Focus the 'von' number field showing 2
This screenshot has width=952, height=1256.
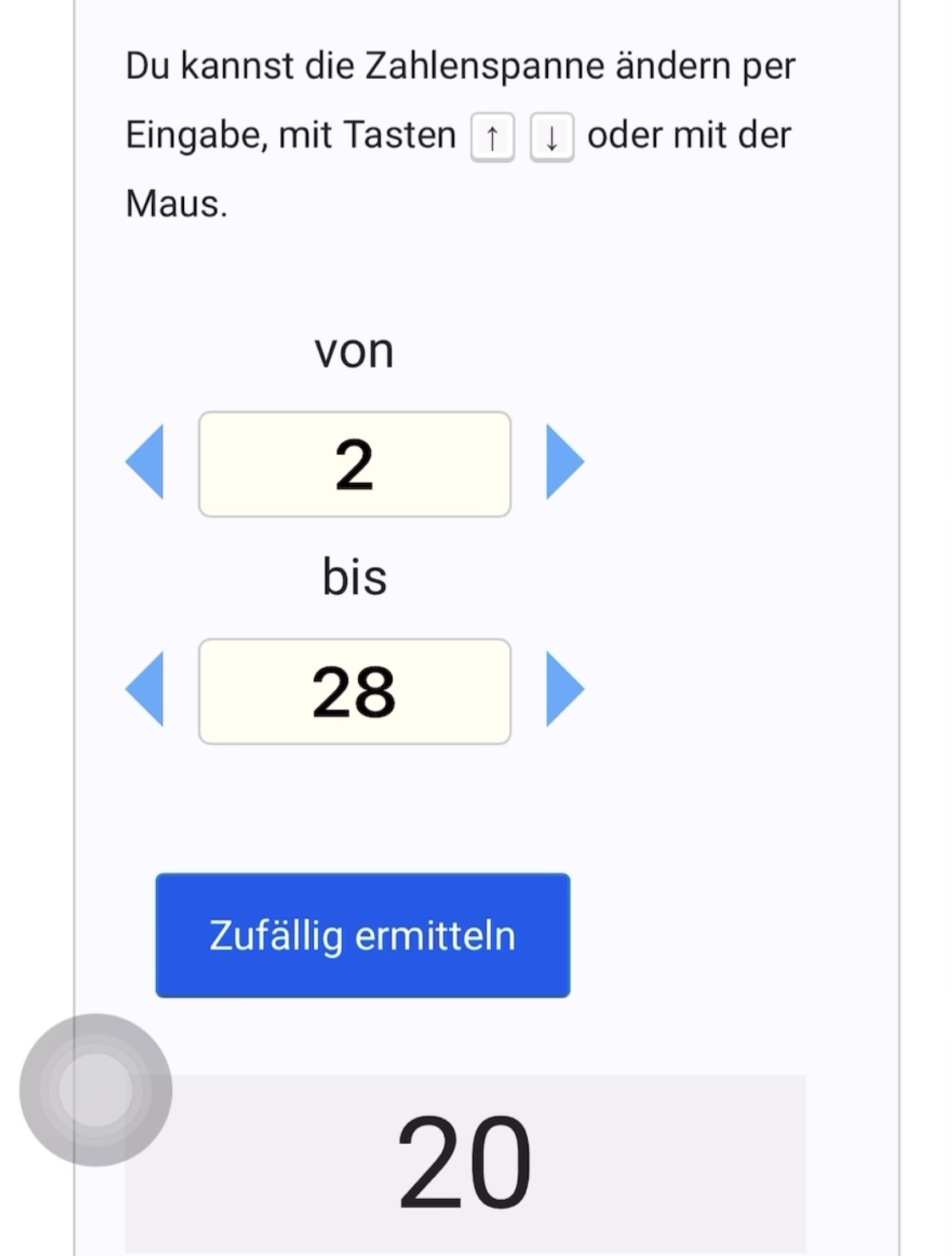coord(355,464)
